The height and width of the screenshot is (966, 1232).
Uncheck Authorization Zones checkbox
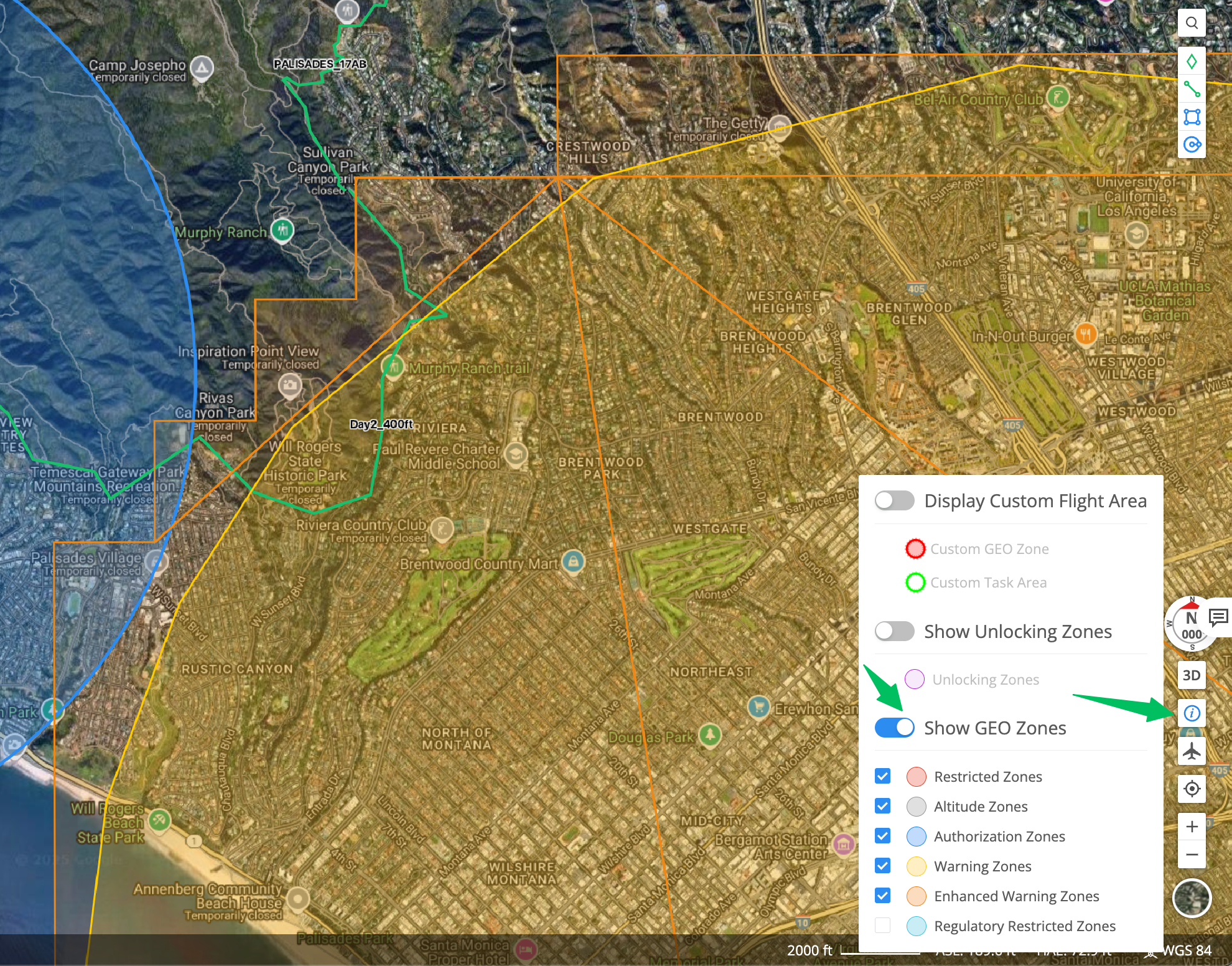[882, 836]
